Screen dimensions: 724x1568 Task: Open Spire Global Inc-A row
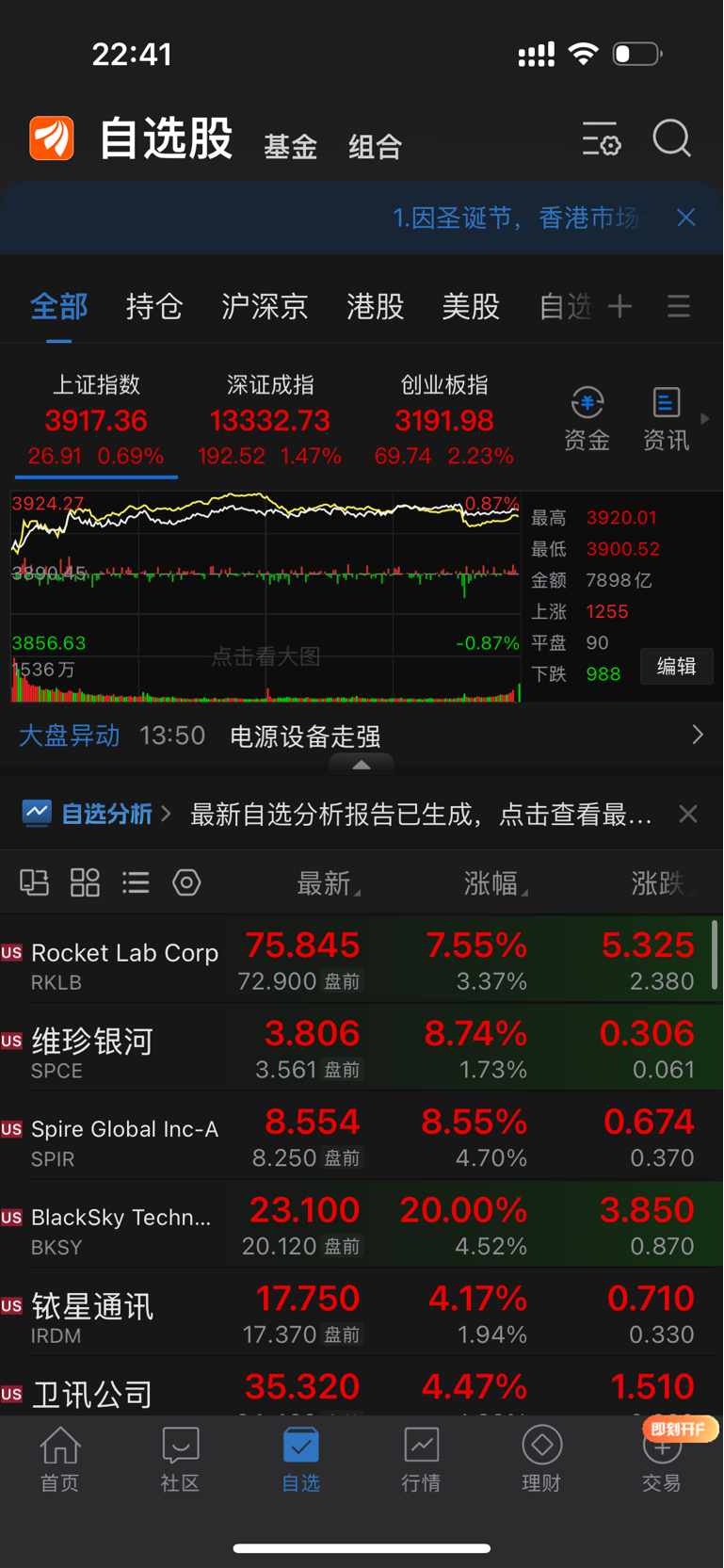pyautogui.click(x=362, y=1136)
